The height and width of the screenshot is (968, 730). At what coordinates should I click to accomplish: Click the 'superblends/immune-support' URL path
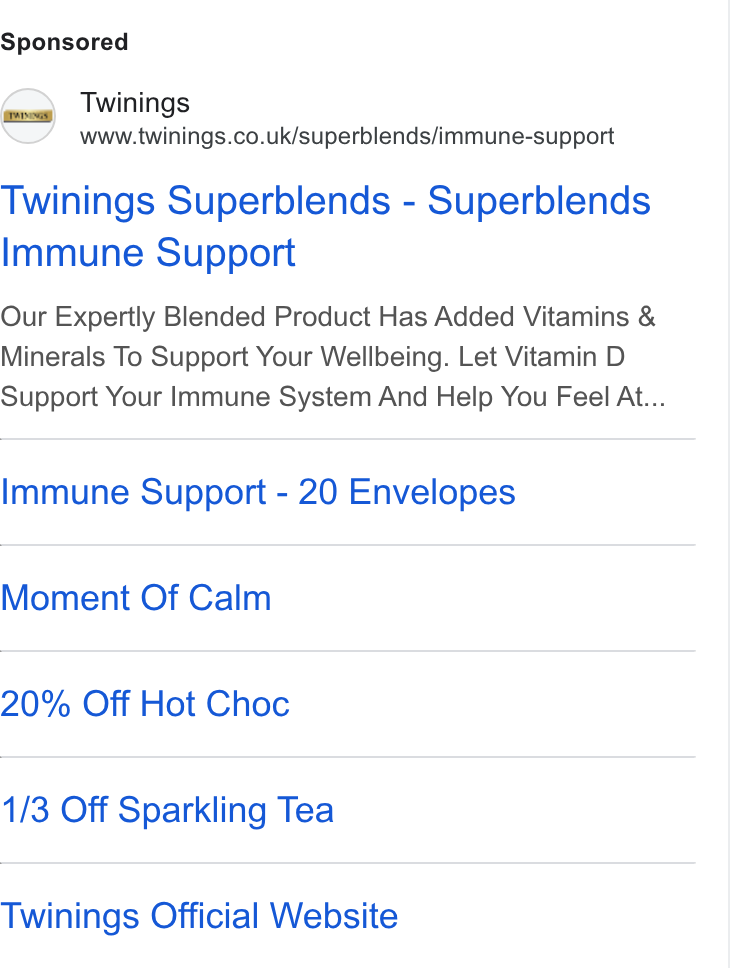[x=456, y=136]
